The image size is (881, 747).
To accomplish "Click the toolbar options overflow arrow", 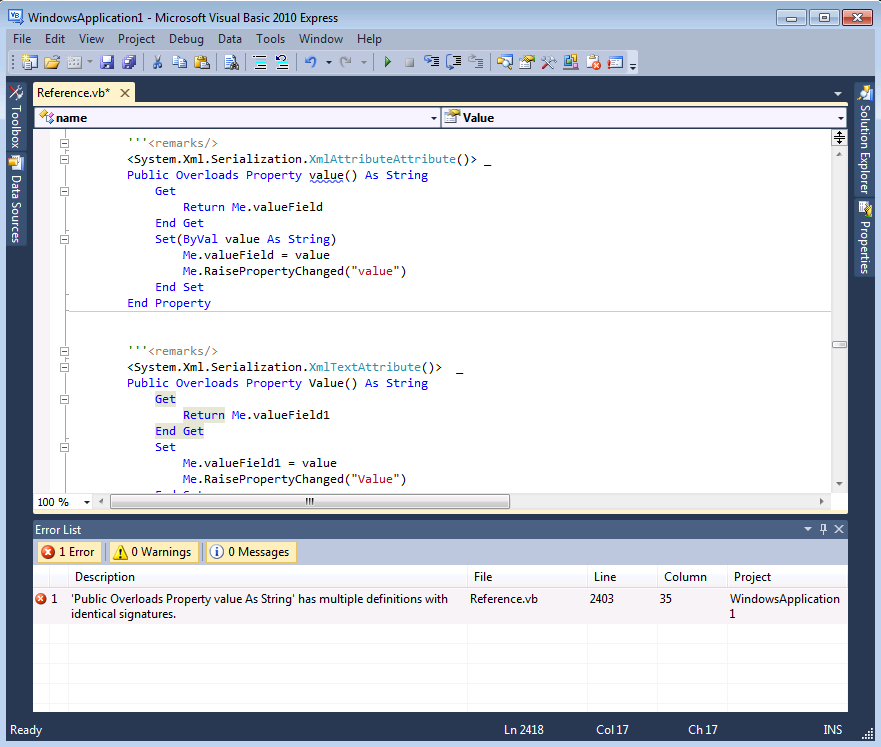I will (633, 66).
